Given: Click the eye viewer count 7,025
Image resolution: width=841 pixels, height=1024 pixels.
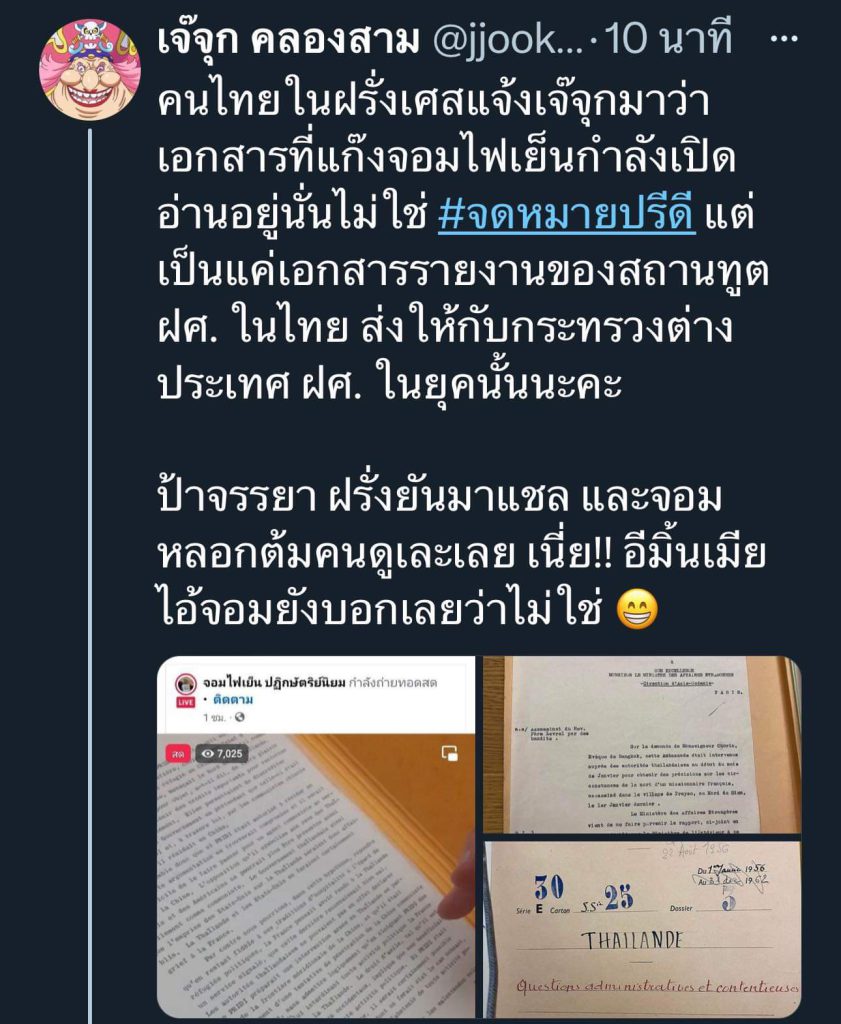Looking at the screenshot, I should pos(222,754).
